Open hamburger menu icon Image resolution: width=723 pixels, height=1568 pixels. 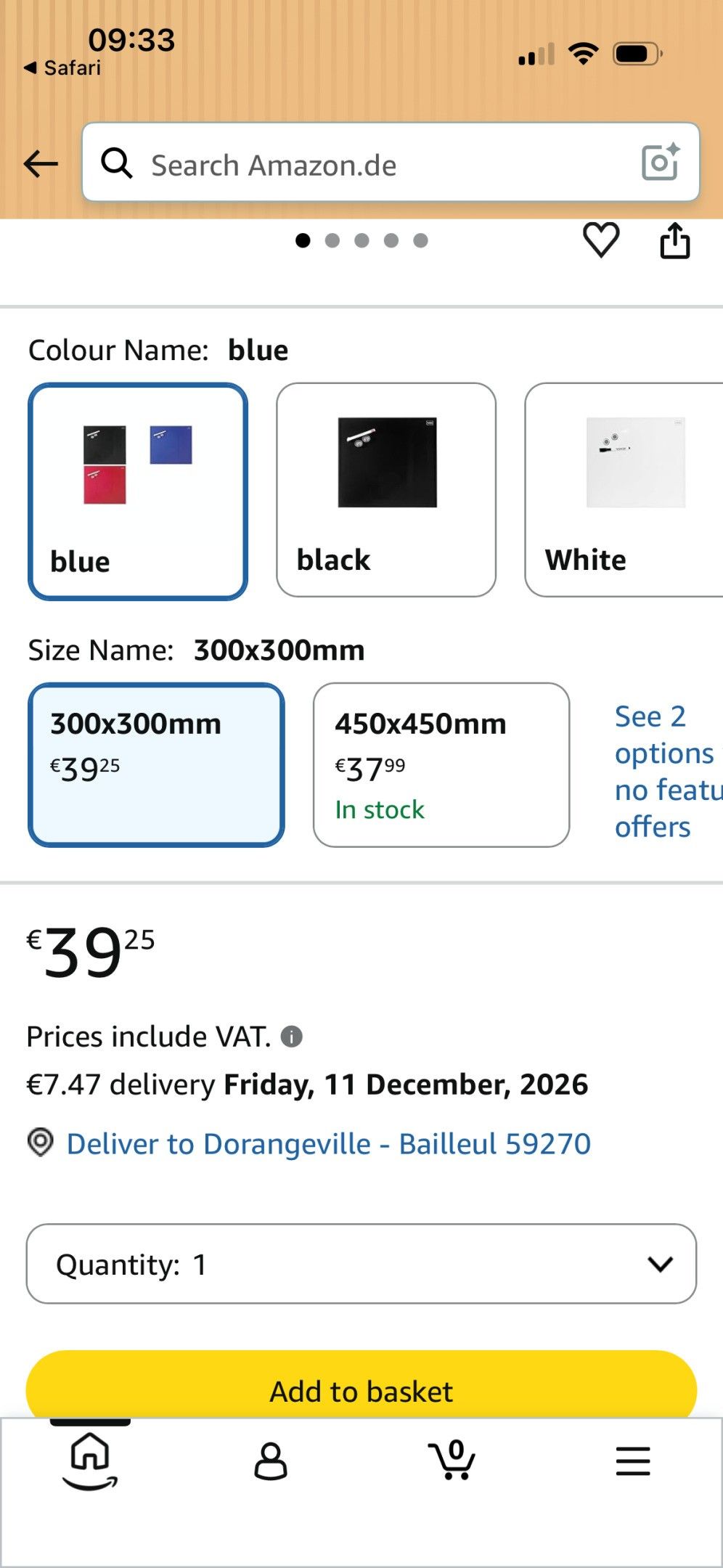click(x=633, y=1461)
